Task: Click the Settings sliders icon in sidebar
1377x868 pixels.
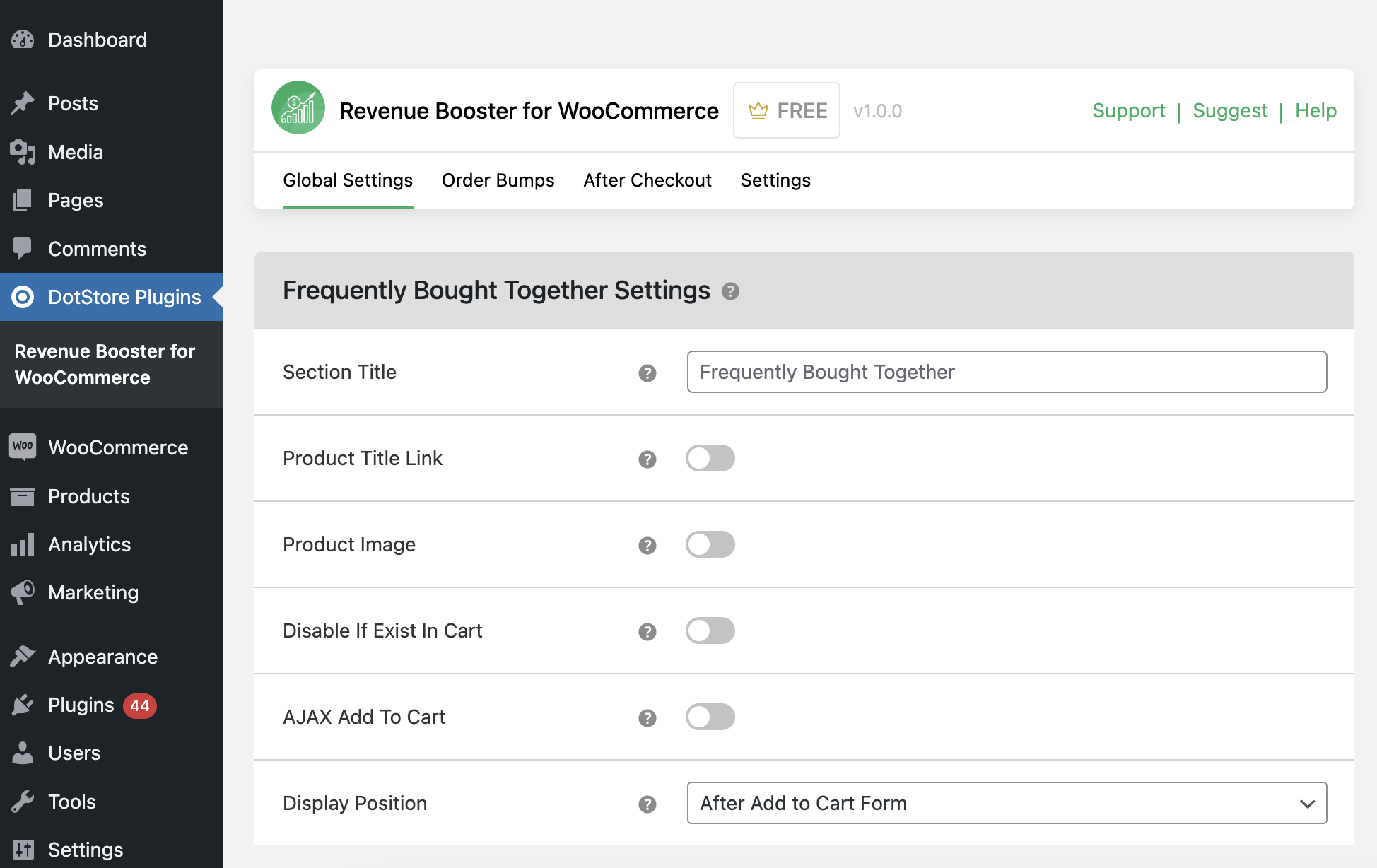Action: (23, 850)
